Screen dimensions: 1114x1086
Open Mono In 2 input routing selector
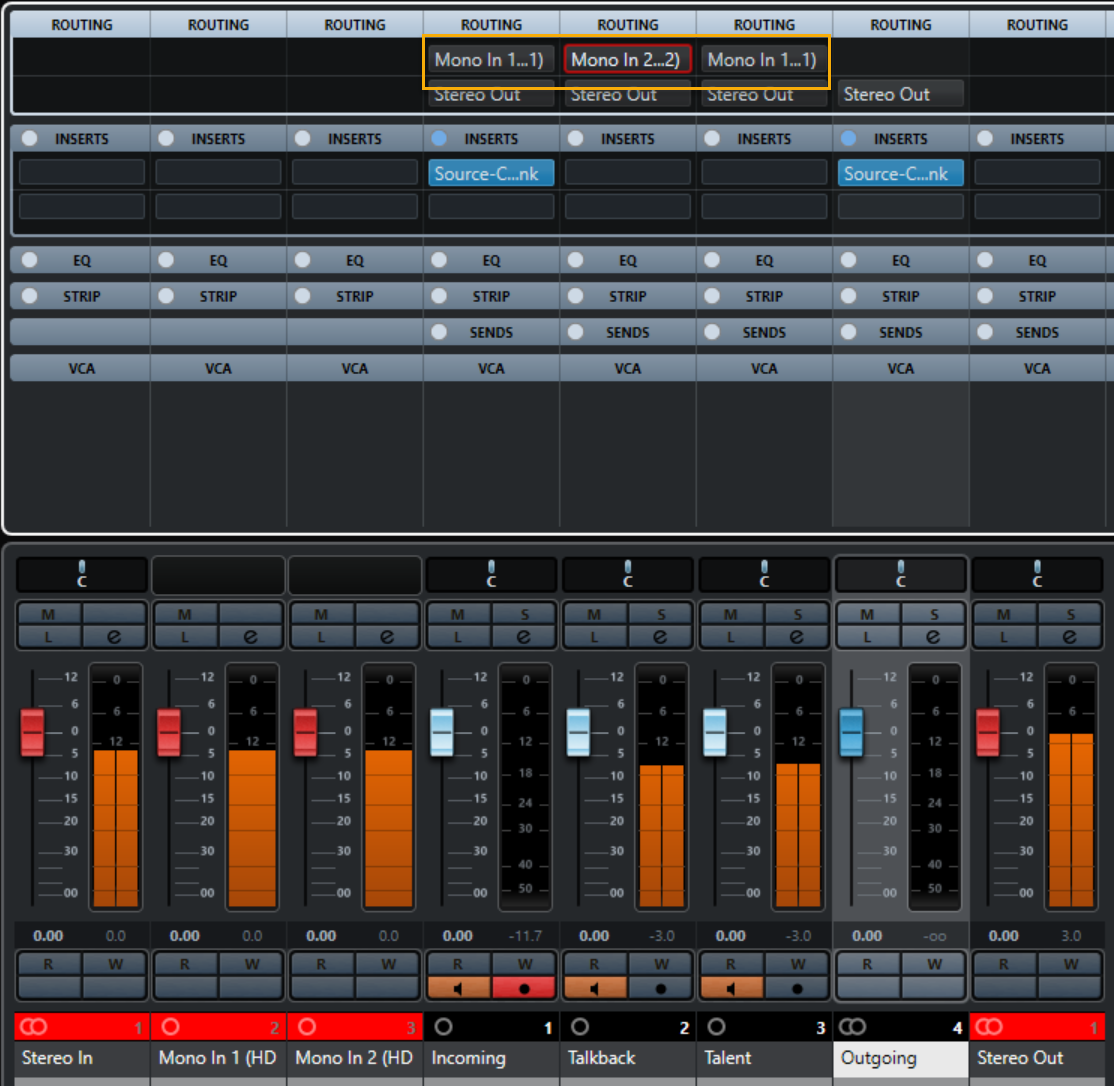pos(627,60)
